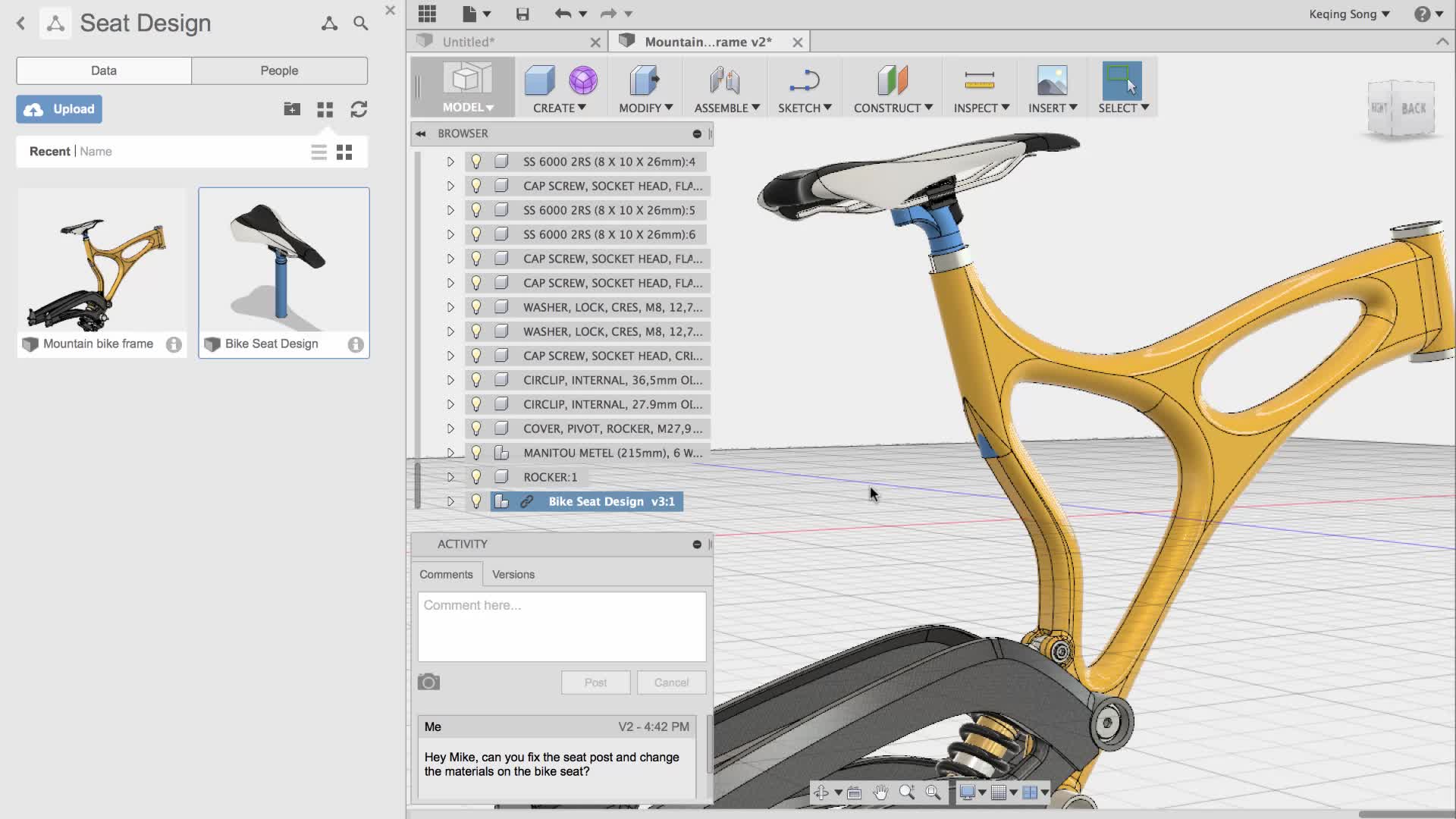Select the Pan hand tool in navigation bar
Image resolution: width=1456 pixels, height=819 pixels.
(880, 792)
